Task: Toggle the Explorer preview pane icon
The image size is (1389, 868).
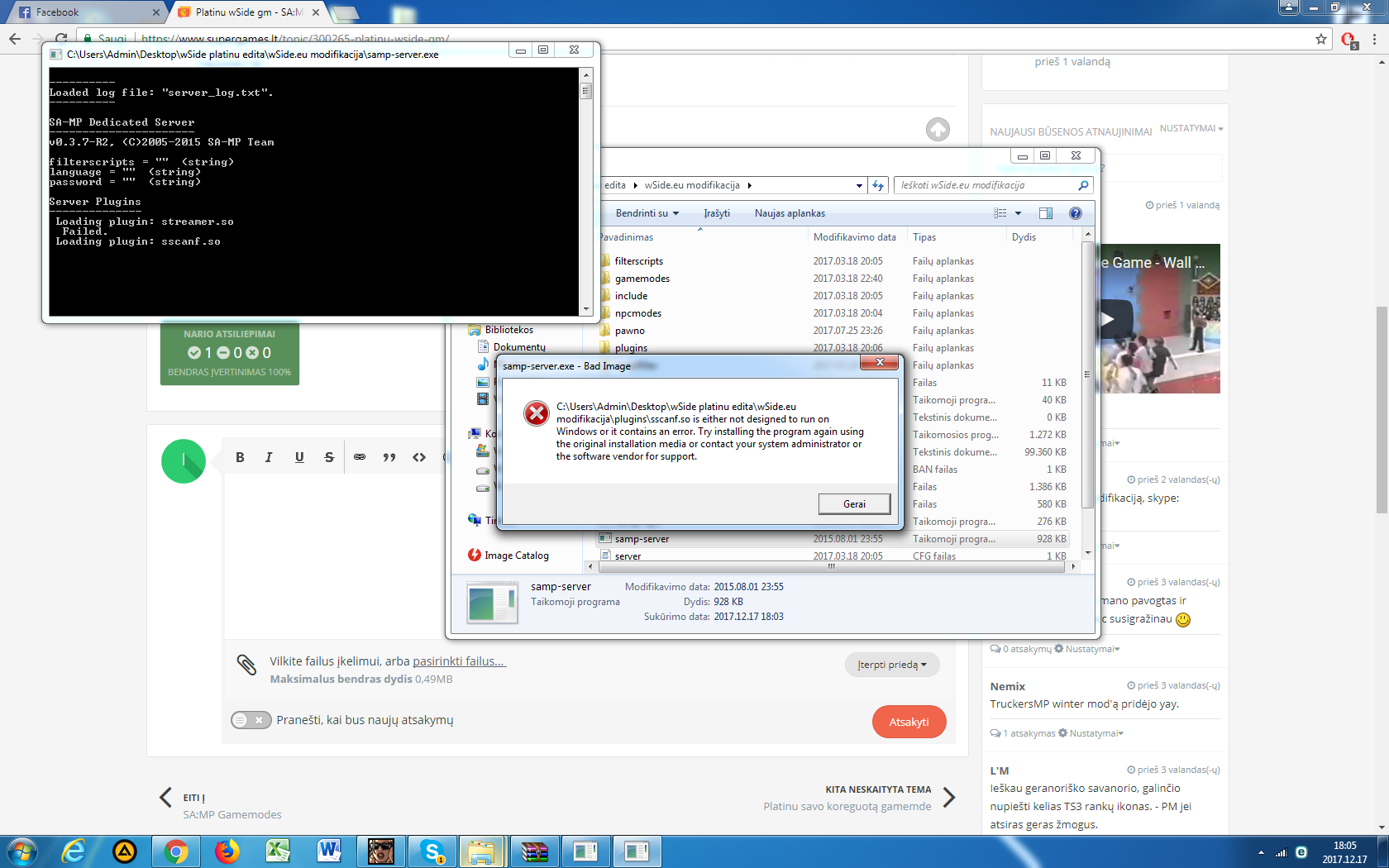Action: pyautogui.click(x=1045, y=213)
